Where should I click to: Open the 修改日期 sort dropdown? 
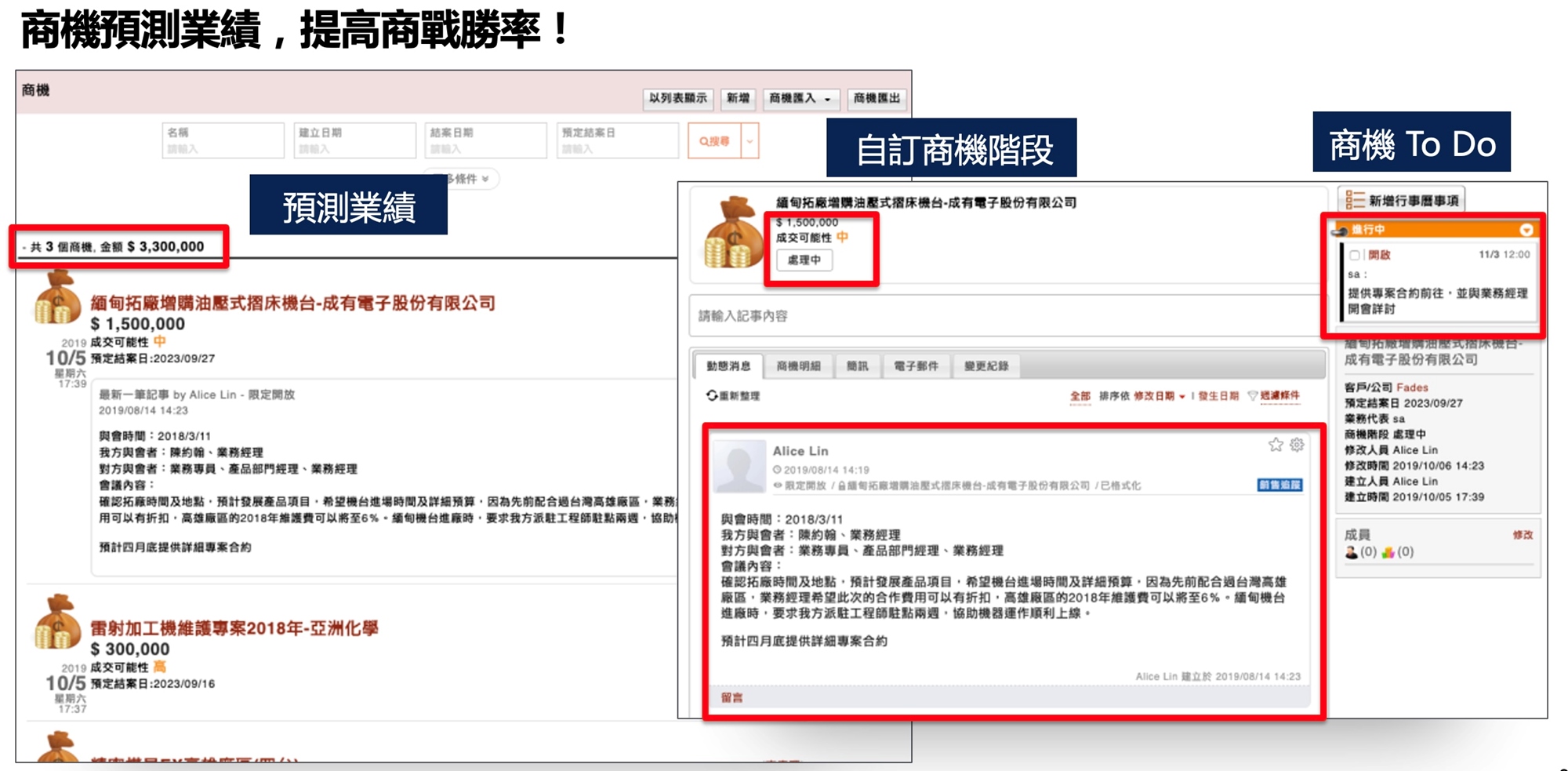1159,396
